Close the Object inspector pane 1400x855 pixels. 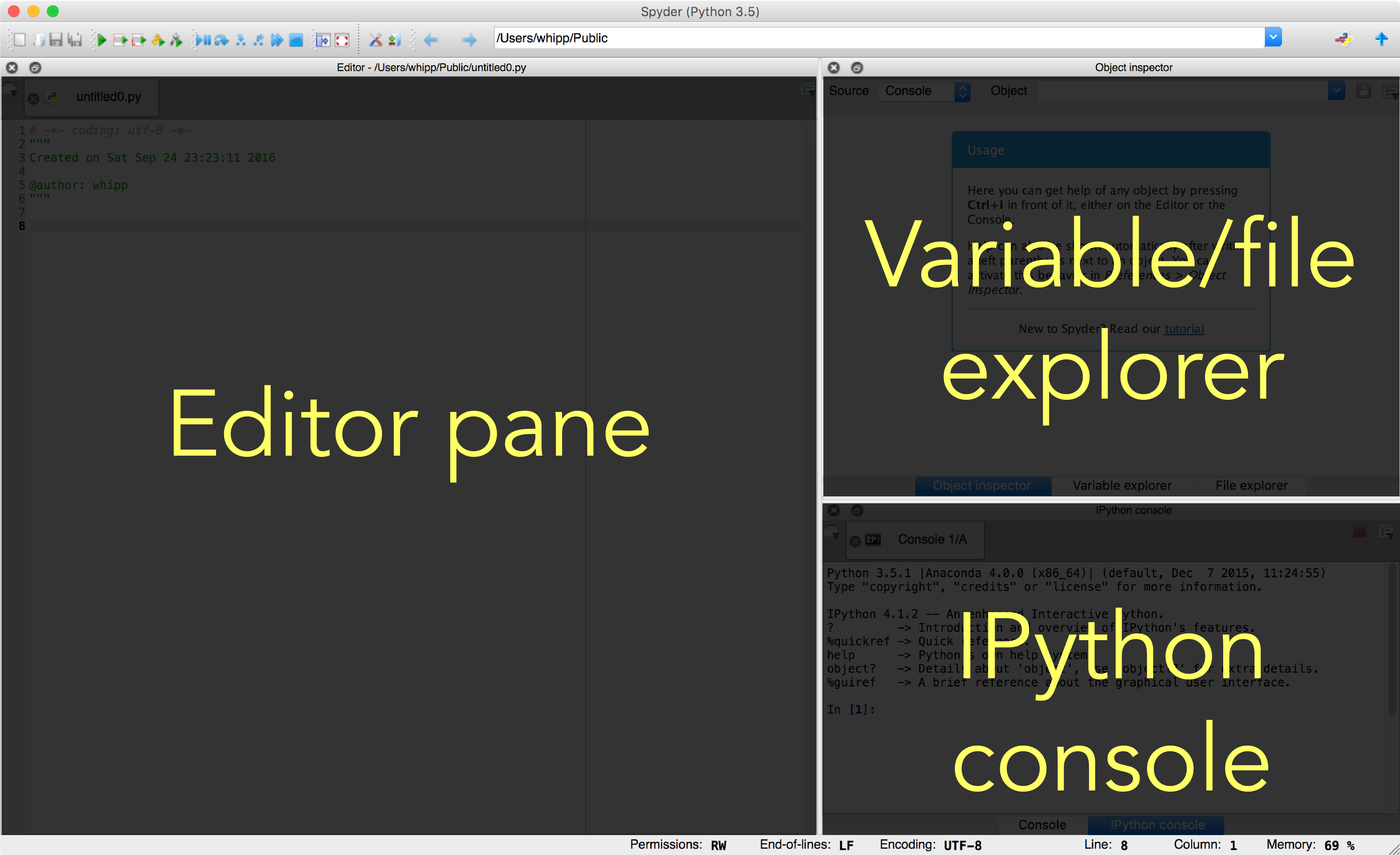point(834,68)
